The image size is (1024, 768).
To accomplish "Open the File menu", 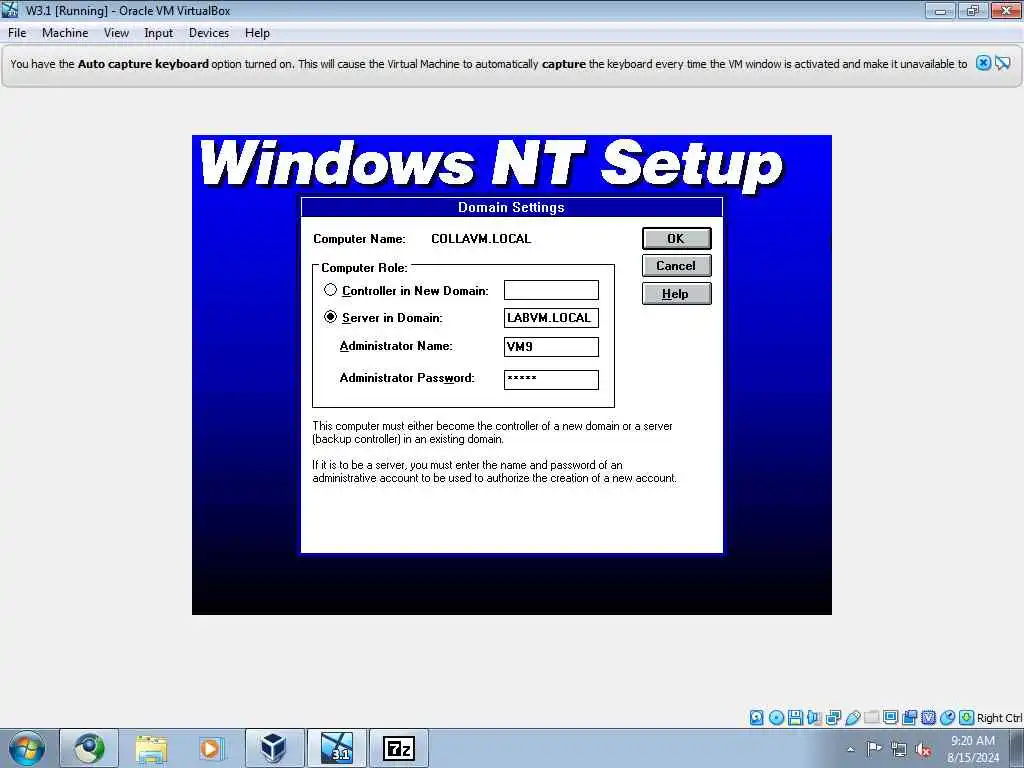I will click(17, 33).
